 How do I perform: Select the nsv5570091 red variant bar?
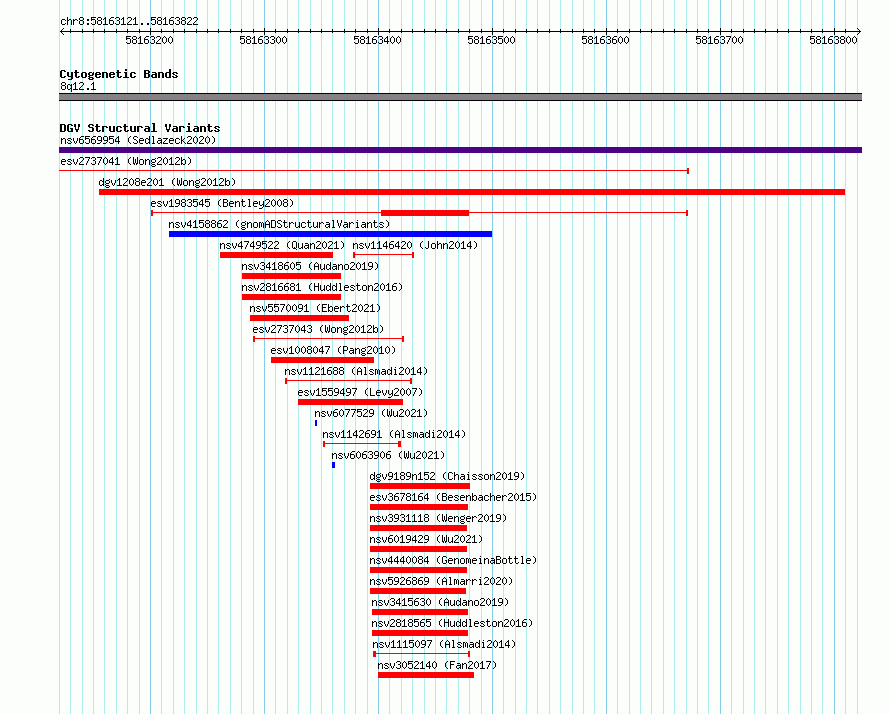299,318
